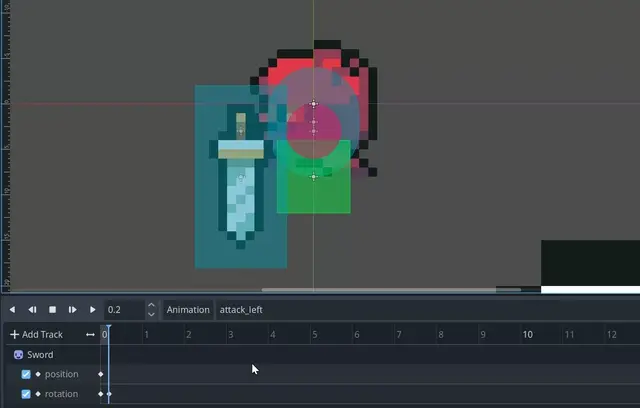Click the Sword track group label

click(40, 355)
